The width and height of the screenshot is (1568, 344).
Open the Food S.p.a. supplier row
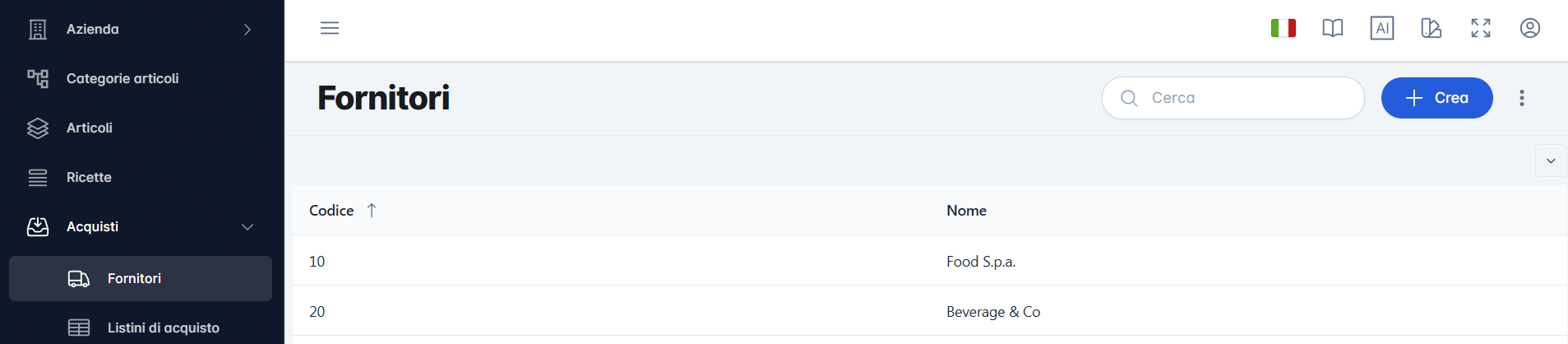[x=930, y=261]
